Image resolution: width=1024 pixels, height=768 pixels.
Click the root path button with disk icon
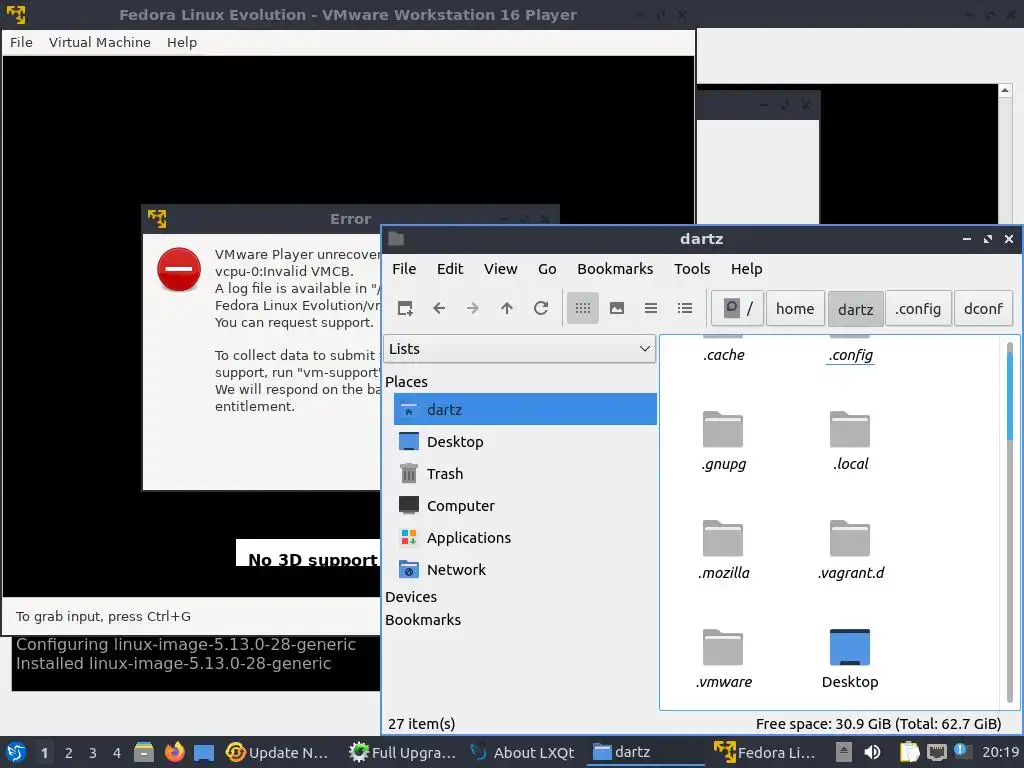pos(737,308)
